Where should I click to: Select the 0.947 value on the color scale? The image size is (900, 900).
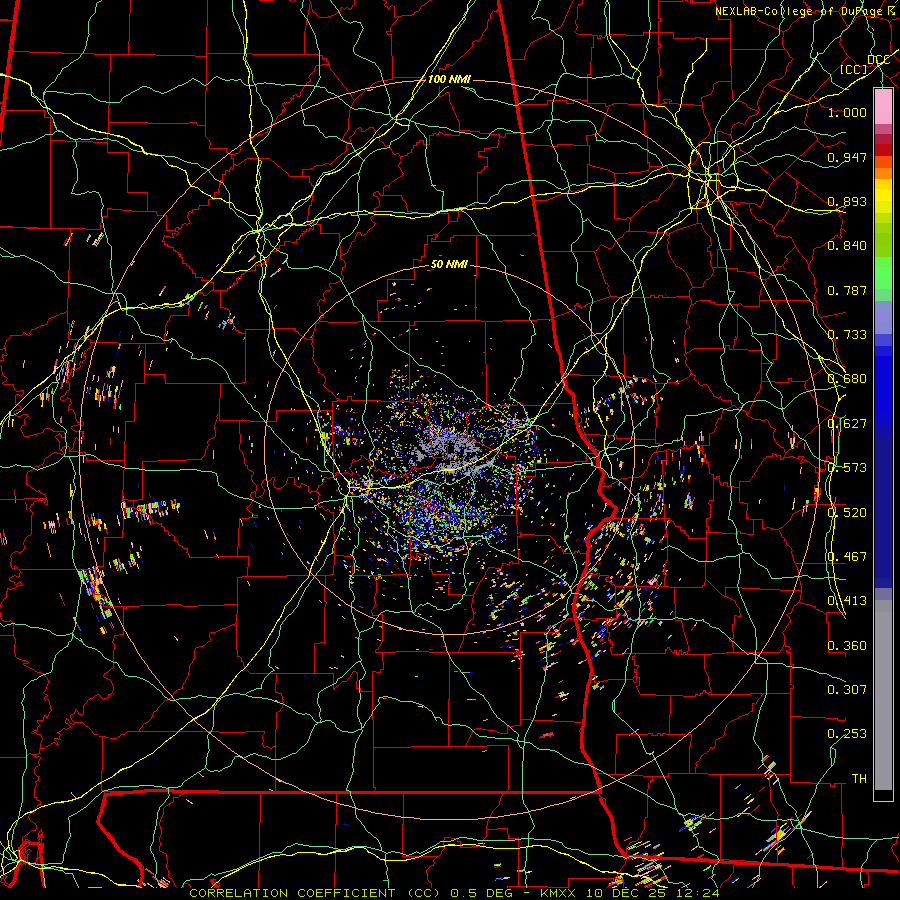pyautogui.click(x=847, y=157)
